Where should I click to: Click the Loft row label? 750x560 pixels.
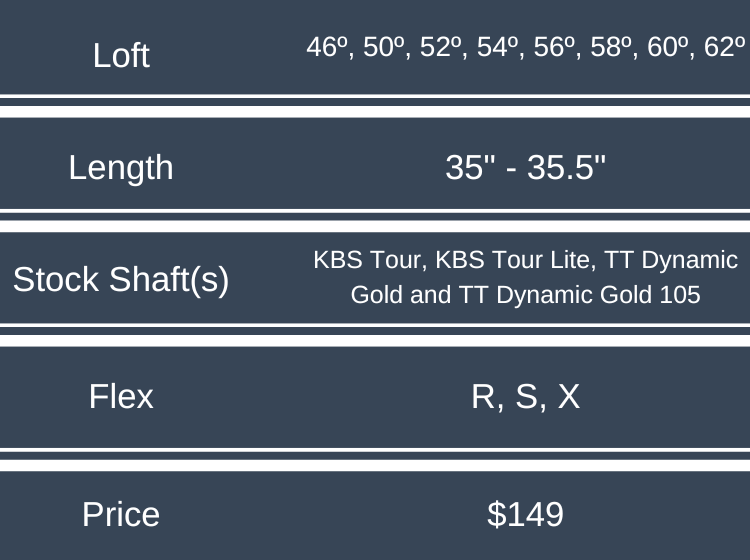click(121, 55)
